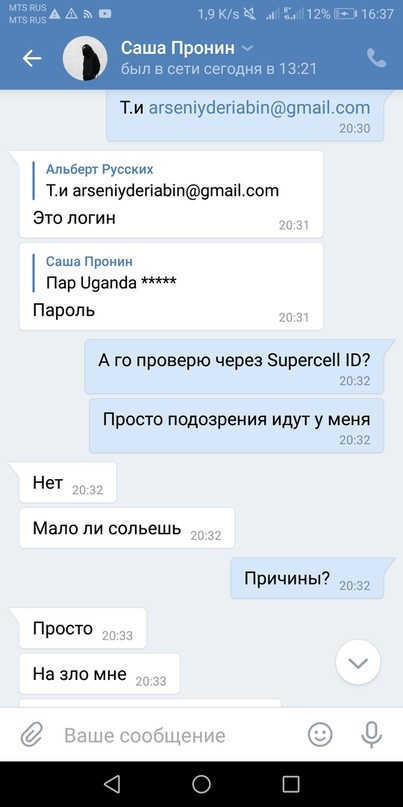Tap the Android home circle button
Viewport: 403px width, 807px height.
pyautogui.click(x=201, y=784)
